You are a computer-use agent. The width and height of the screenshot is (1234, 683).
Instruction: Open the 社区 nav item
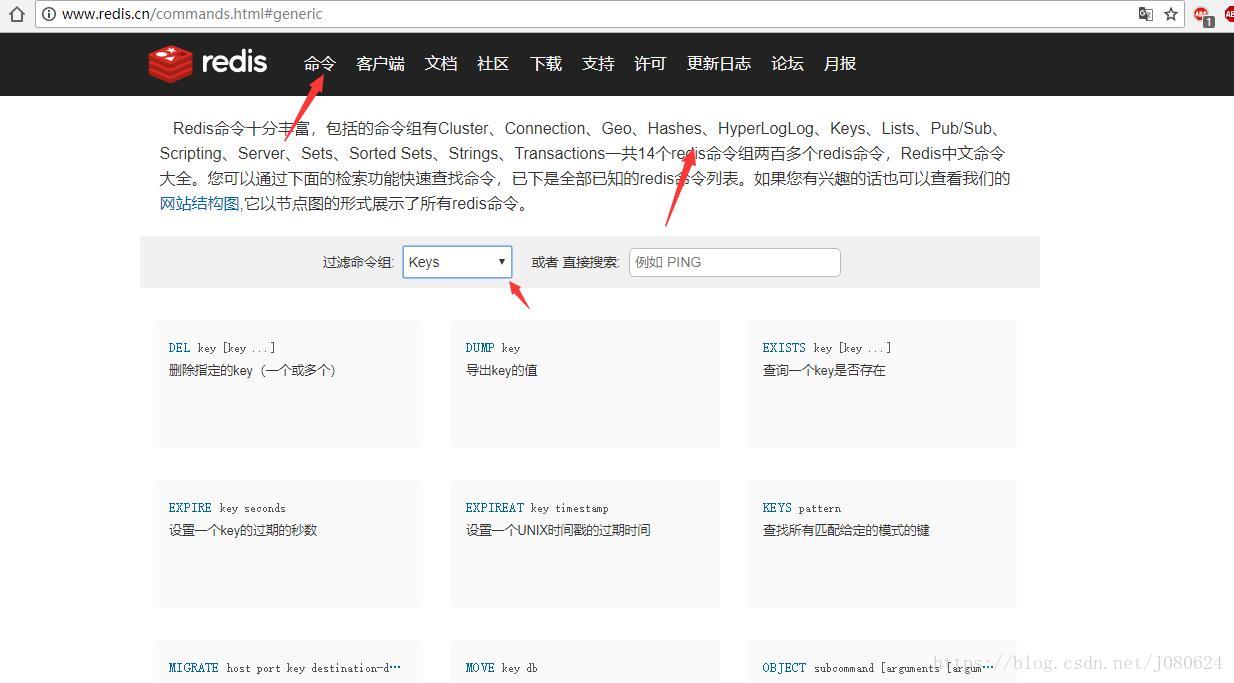point(493,63)
